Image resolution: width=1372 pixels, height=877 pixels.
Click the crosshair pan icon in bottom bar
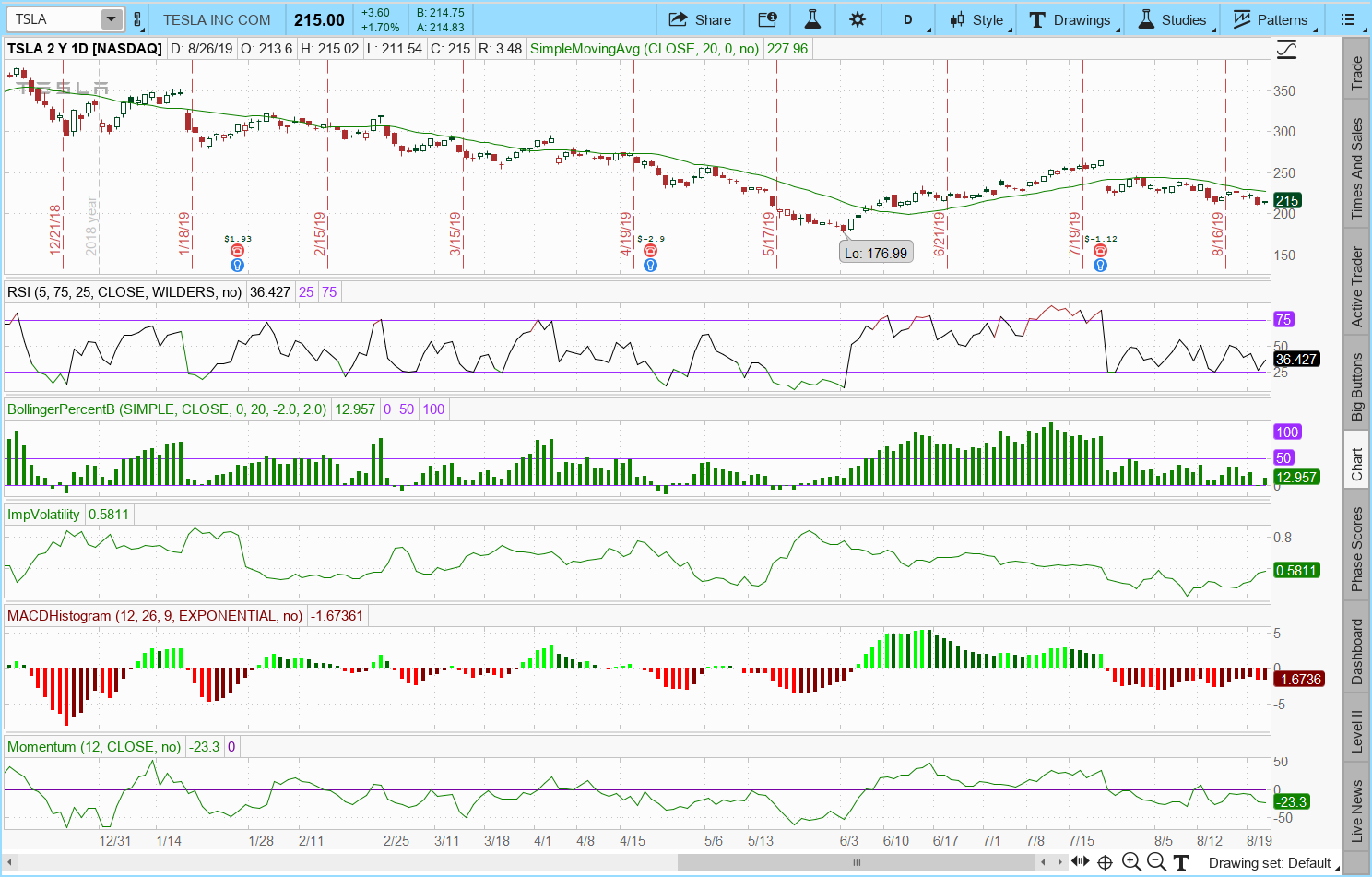[1105, 862]
